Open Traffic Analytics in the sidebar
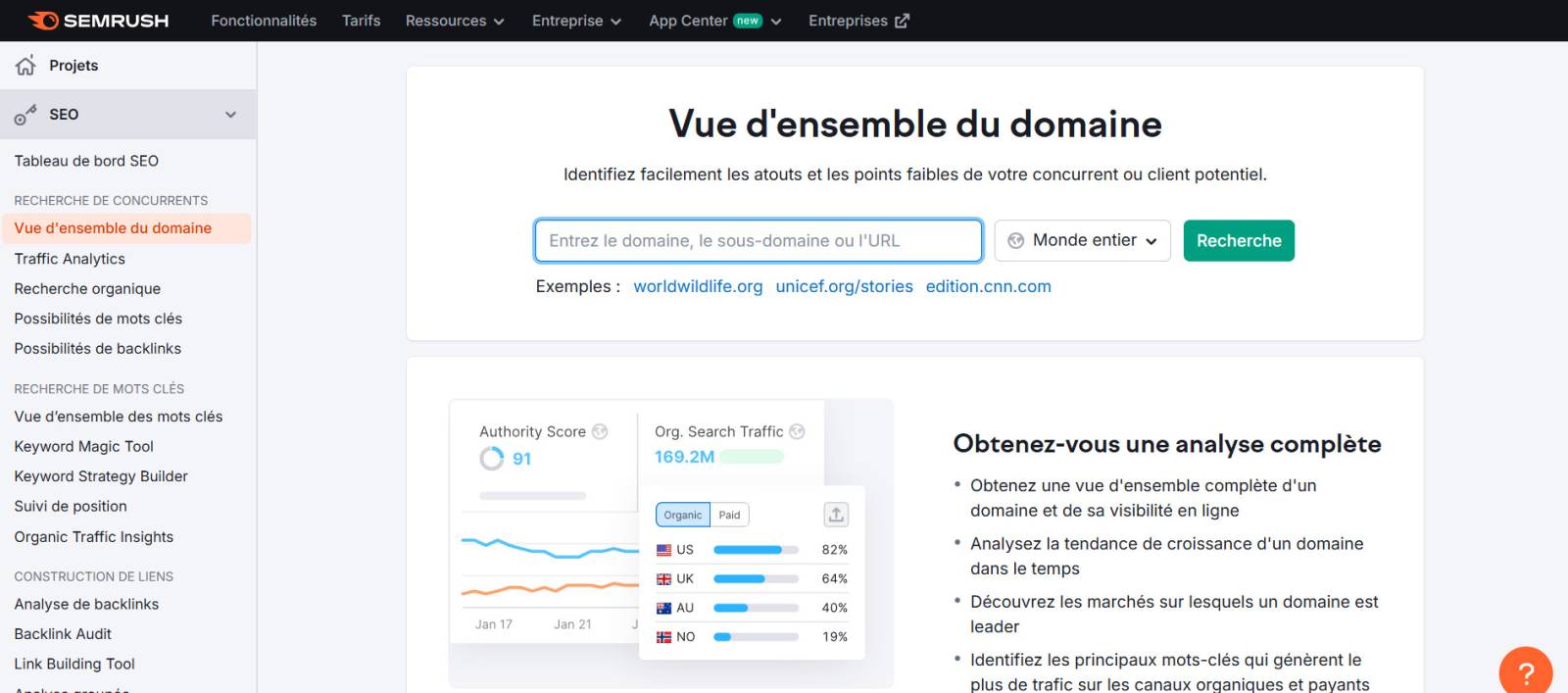1568x693 pixels. click(x=70, y=259)
